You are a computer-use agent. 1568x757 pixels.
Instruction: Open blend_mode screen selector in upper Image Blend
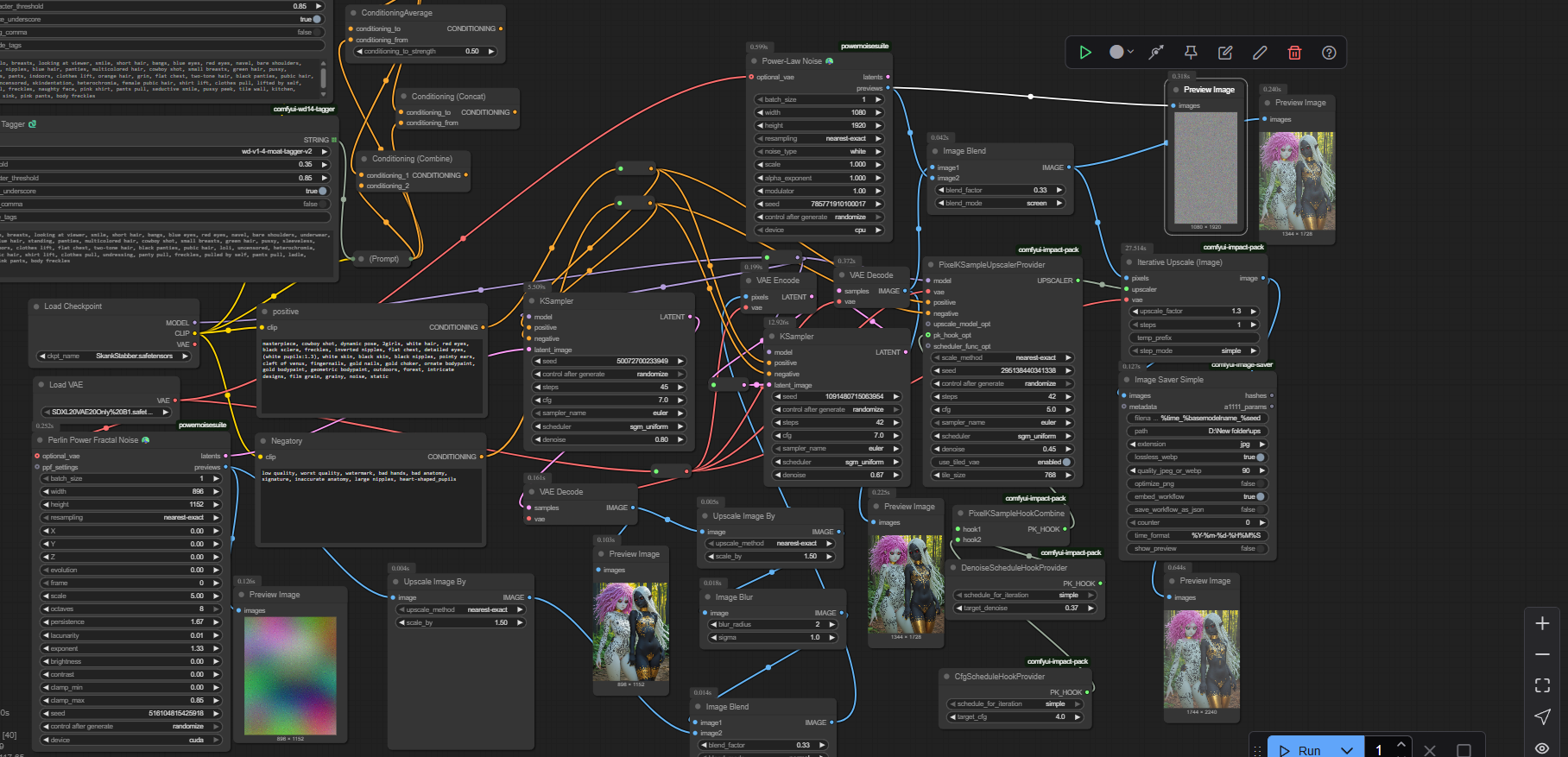1001,203
